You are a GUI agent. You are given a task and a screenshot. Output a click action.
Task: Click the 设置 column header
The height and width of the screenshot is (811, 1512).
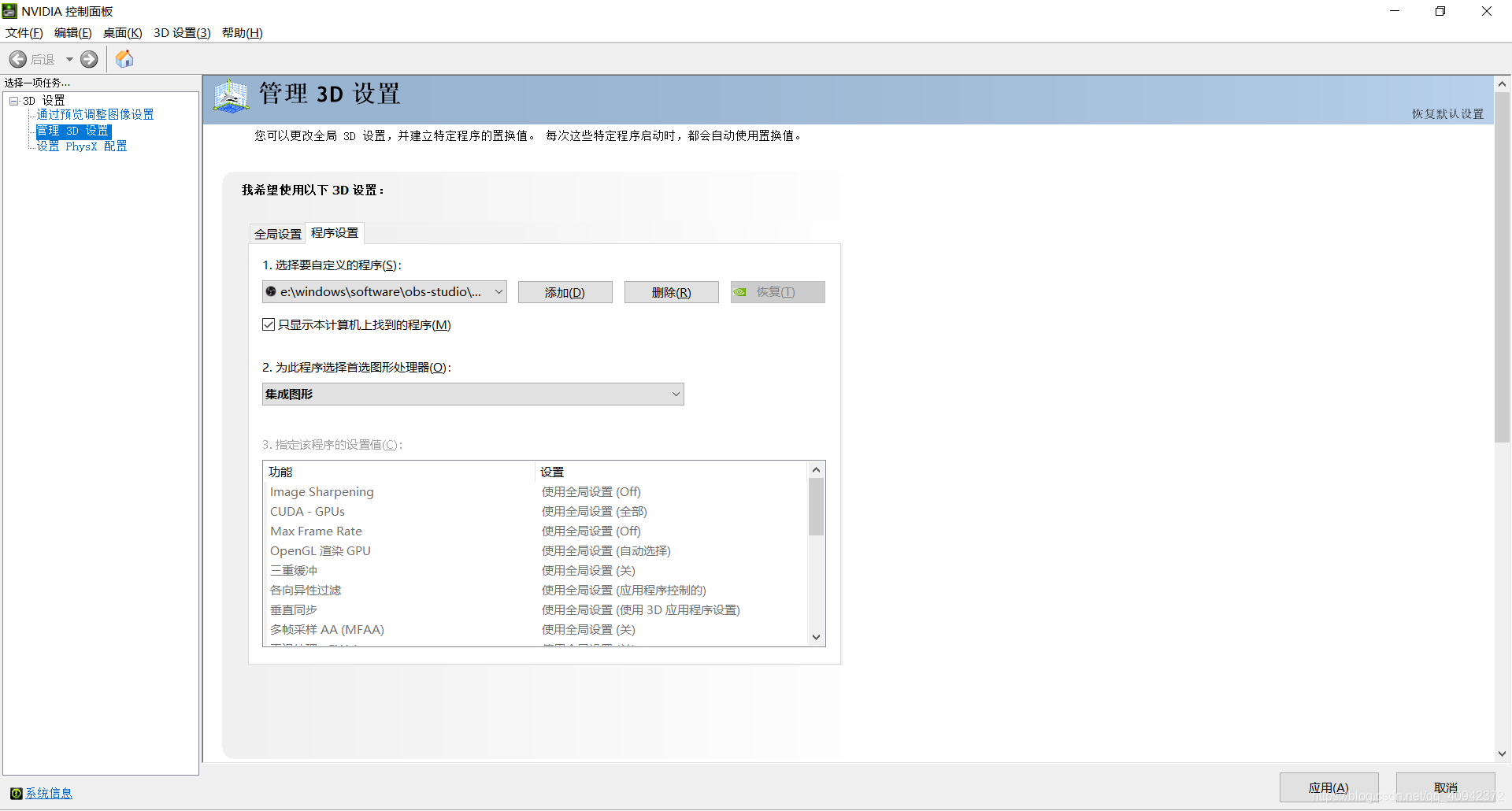pos(672,472)
